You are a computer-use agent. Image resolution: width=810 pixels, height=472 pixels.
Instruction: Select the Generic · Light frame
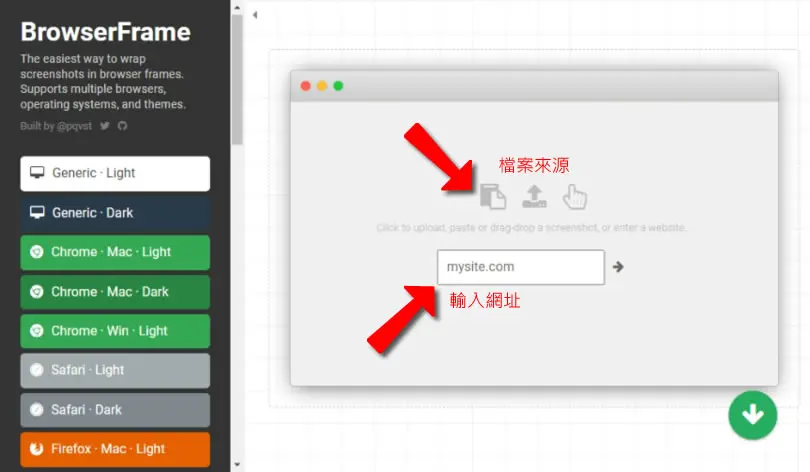tap(115, 174)
